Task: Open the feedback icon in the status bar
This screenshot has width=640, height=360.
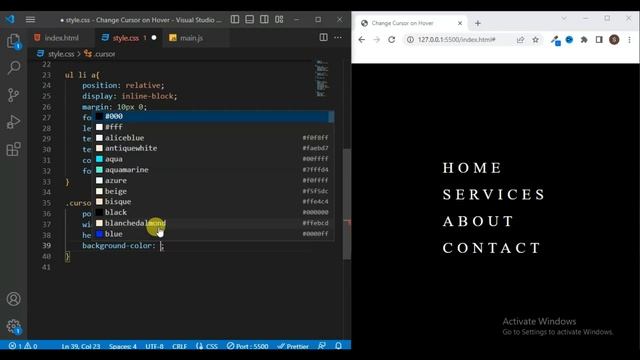Action: tap(322, 346)
